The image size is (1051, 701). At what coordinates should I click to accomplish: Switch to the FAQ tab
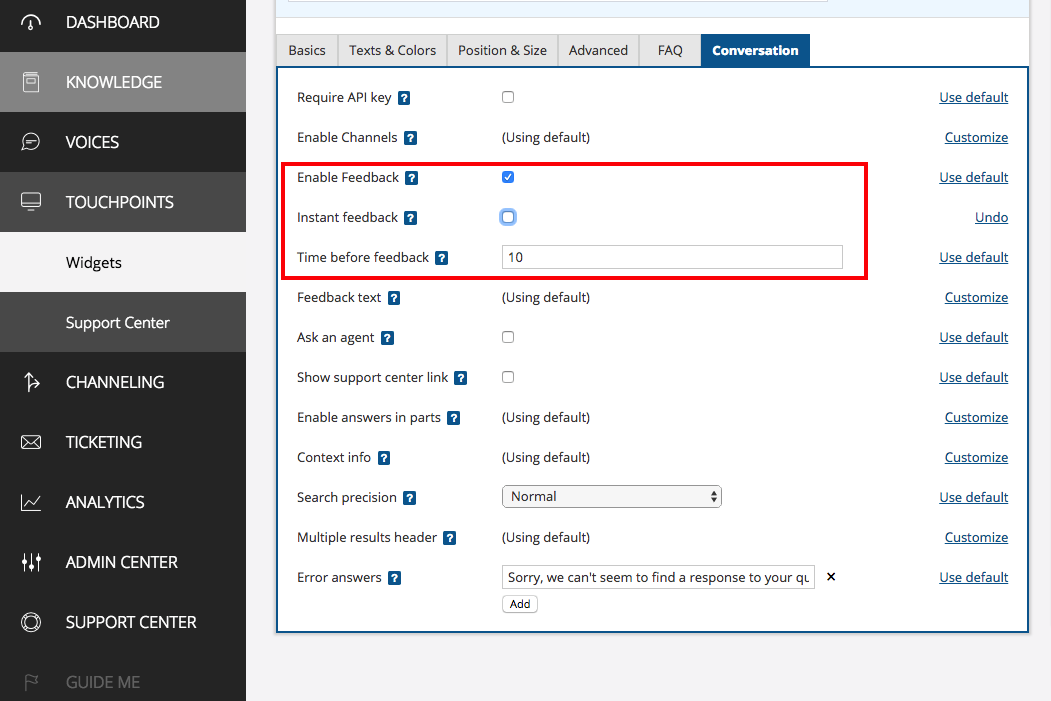[670, 50]
